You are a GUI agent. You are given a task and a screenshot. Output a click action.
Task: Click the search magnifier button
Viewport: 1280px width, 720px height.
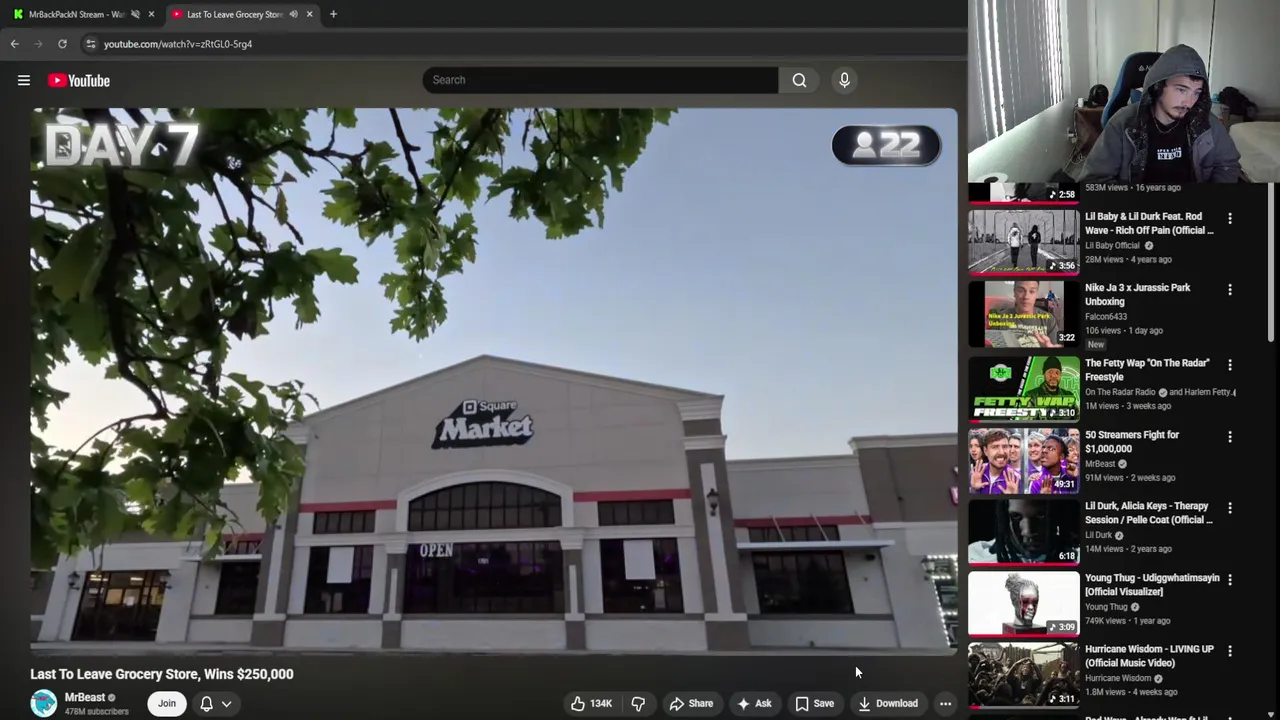point(799,80)
